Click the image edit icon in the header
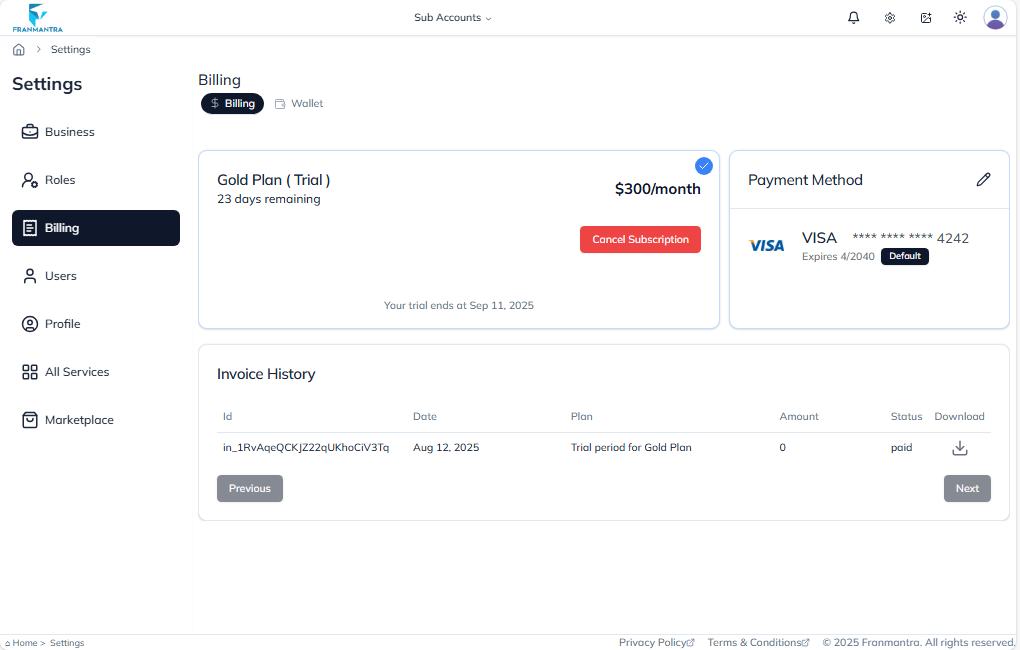This screenshot has height=650, width=1020. (x=925, y=17)
